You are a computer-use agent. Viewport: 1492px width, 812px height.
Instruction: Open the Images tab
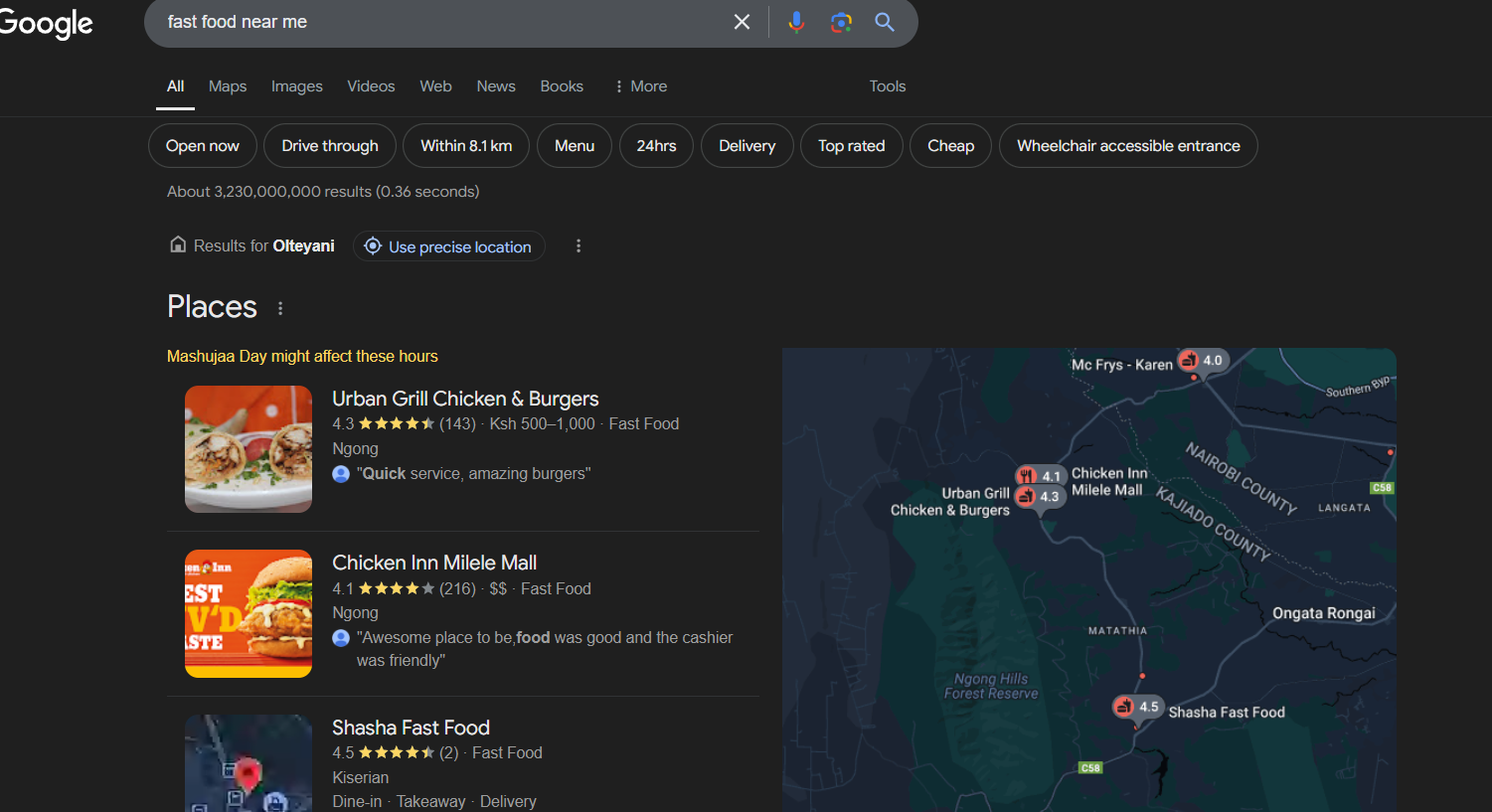[x=297, y=86]
